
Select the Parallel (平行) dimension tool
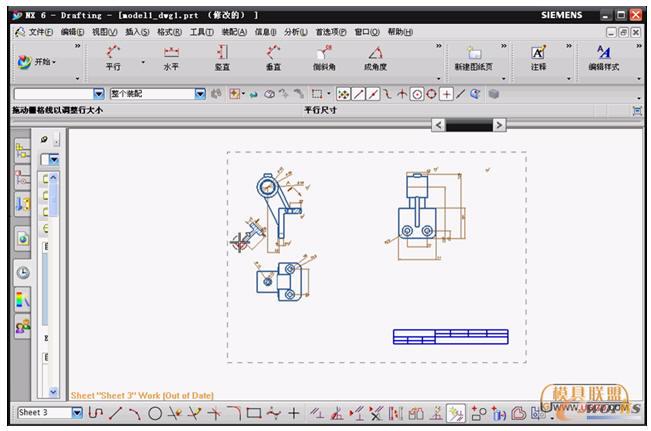[x=113, y=57]
